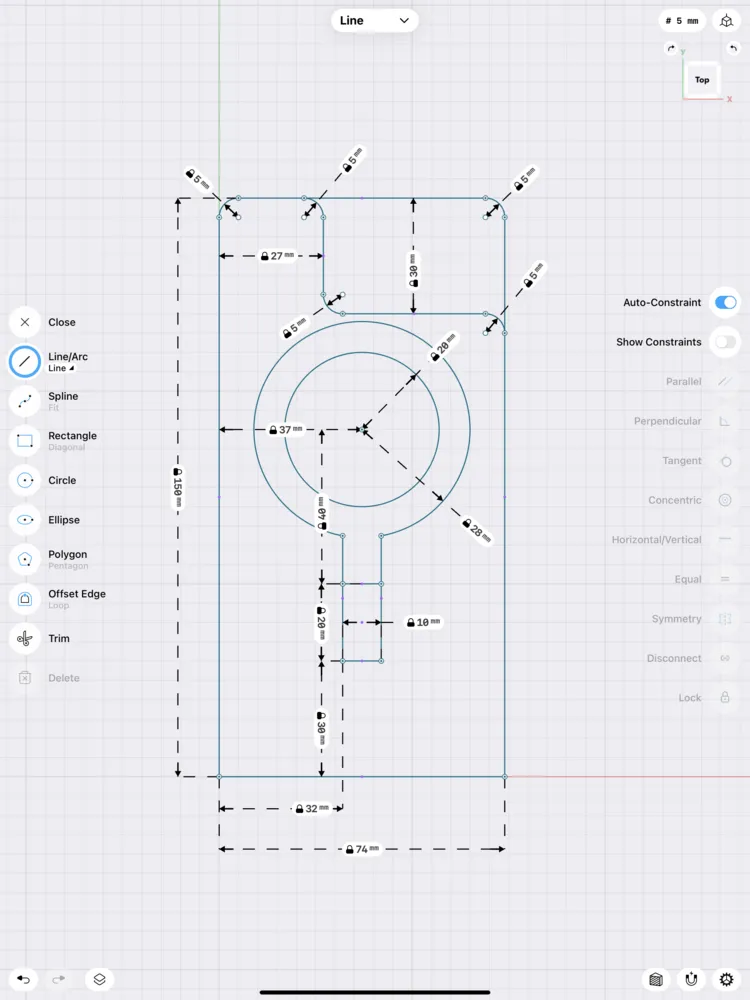Click the Top face of the view cube
Viewport: 750px width, 1000px height.
point(702,80)
